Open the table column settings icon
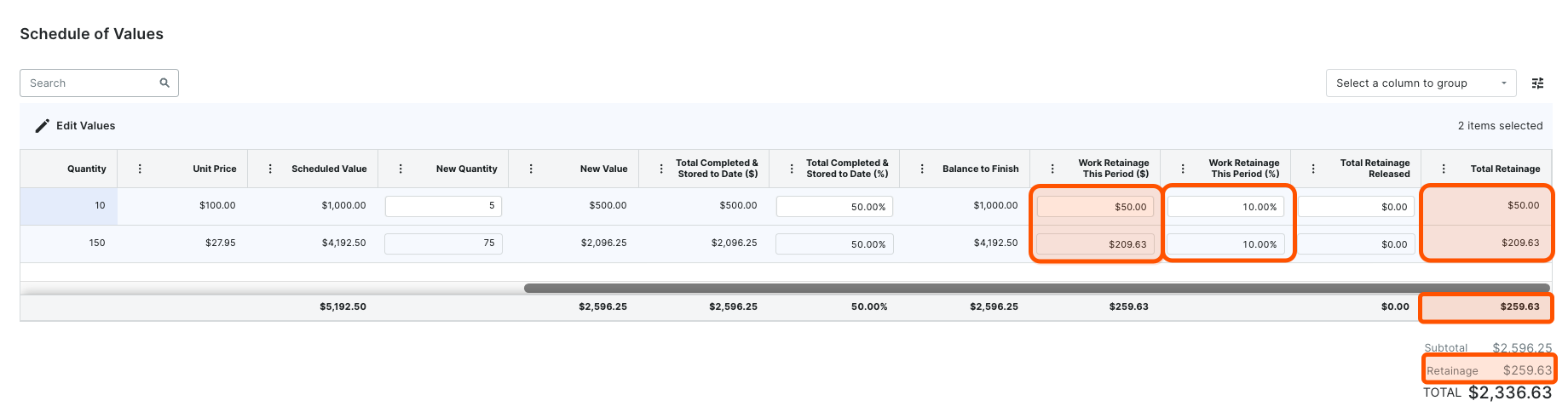 tap(1537, 83)
